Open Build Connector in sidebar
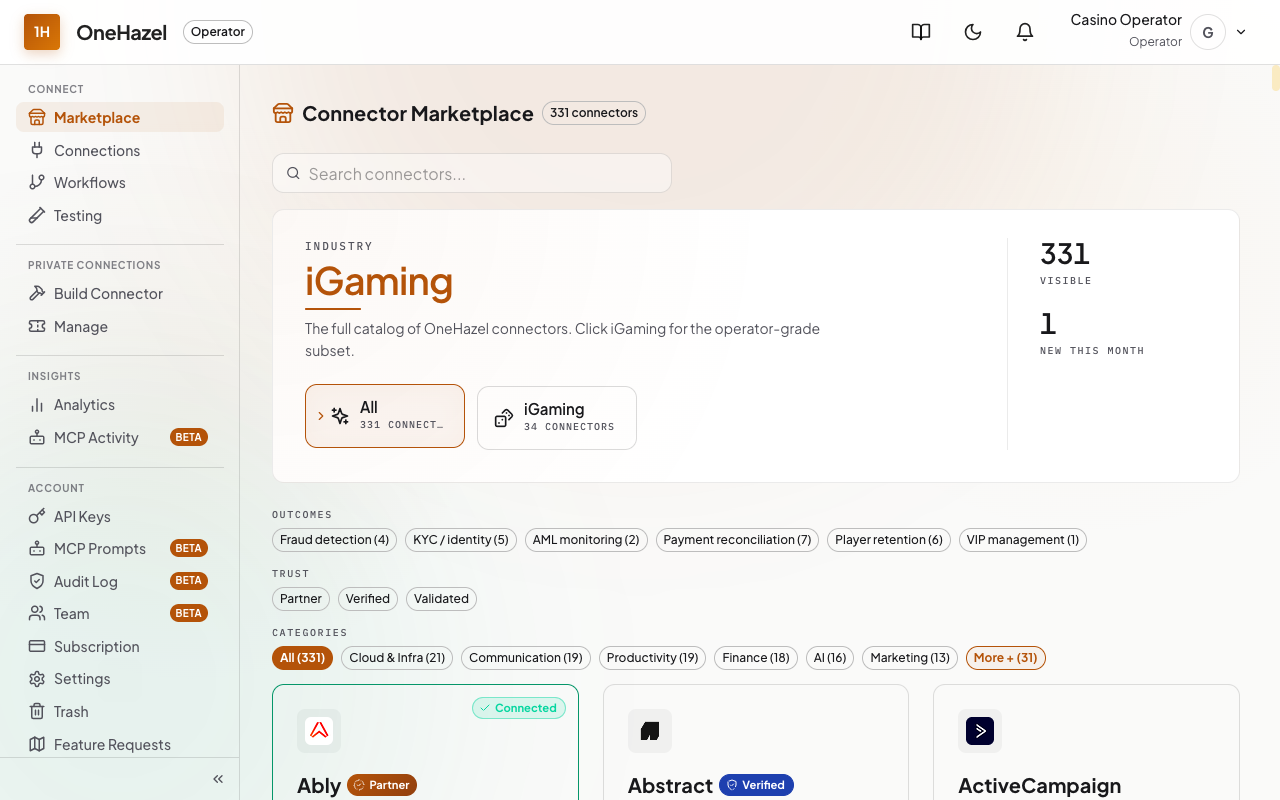 120,293
